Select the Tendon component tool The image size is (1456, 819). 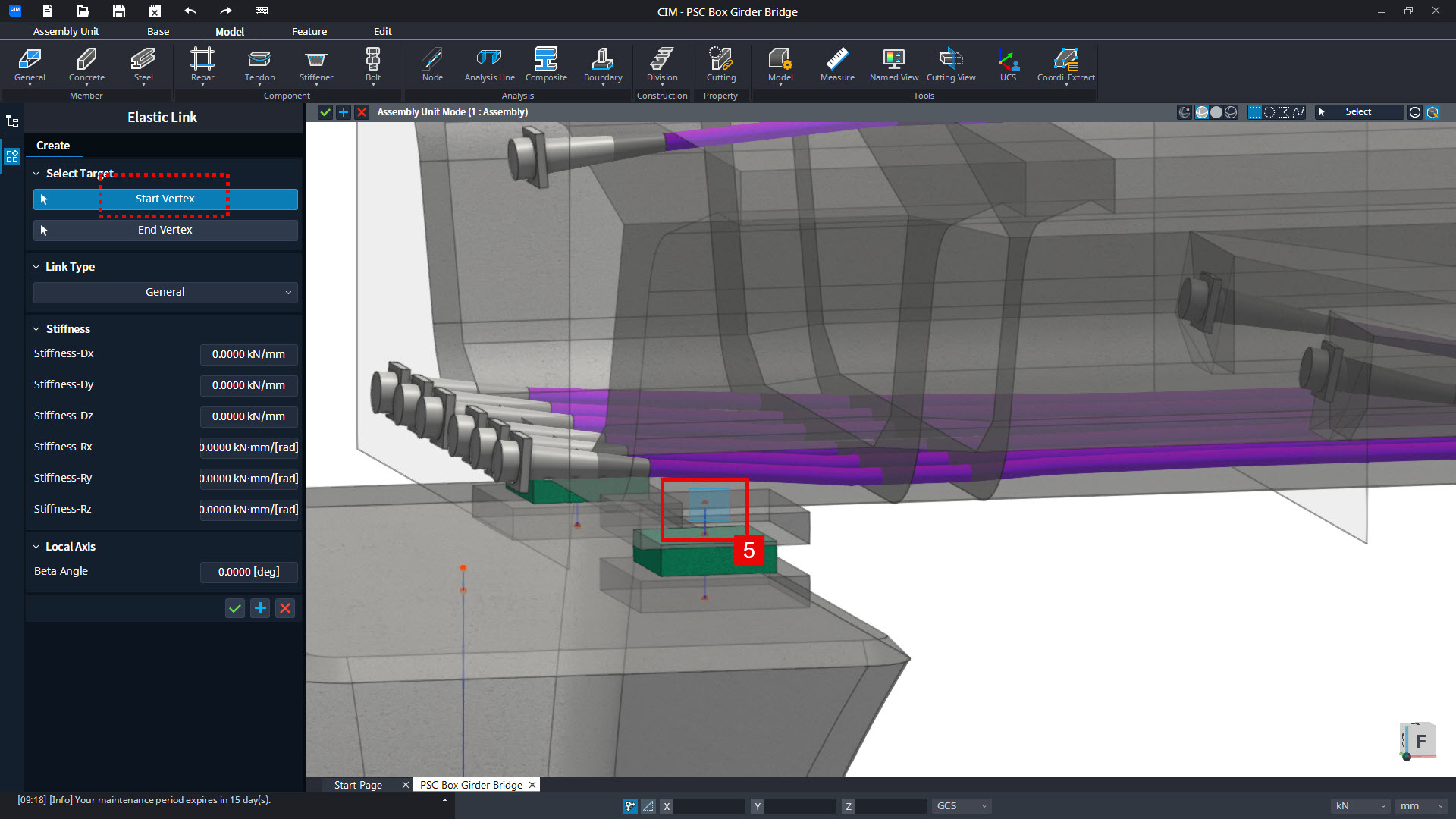(x=259, y=65)
